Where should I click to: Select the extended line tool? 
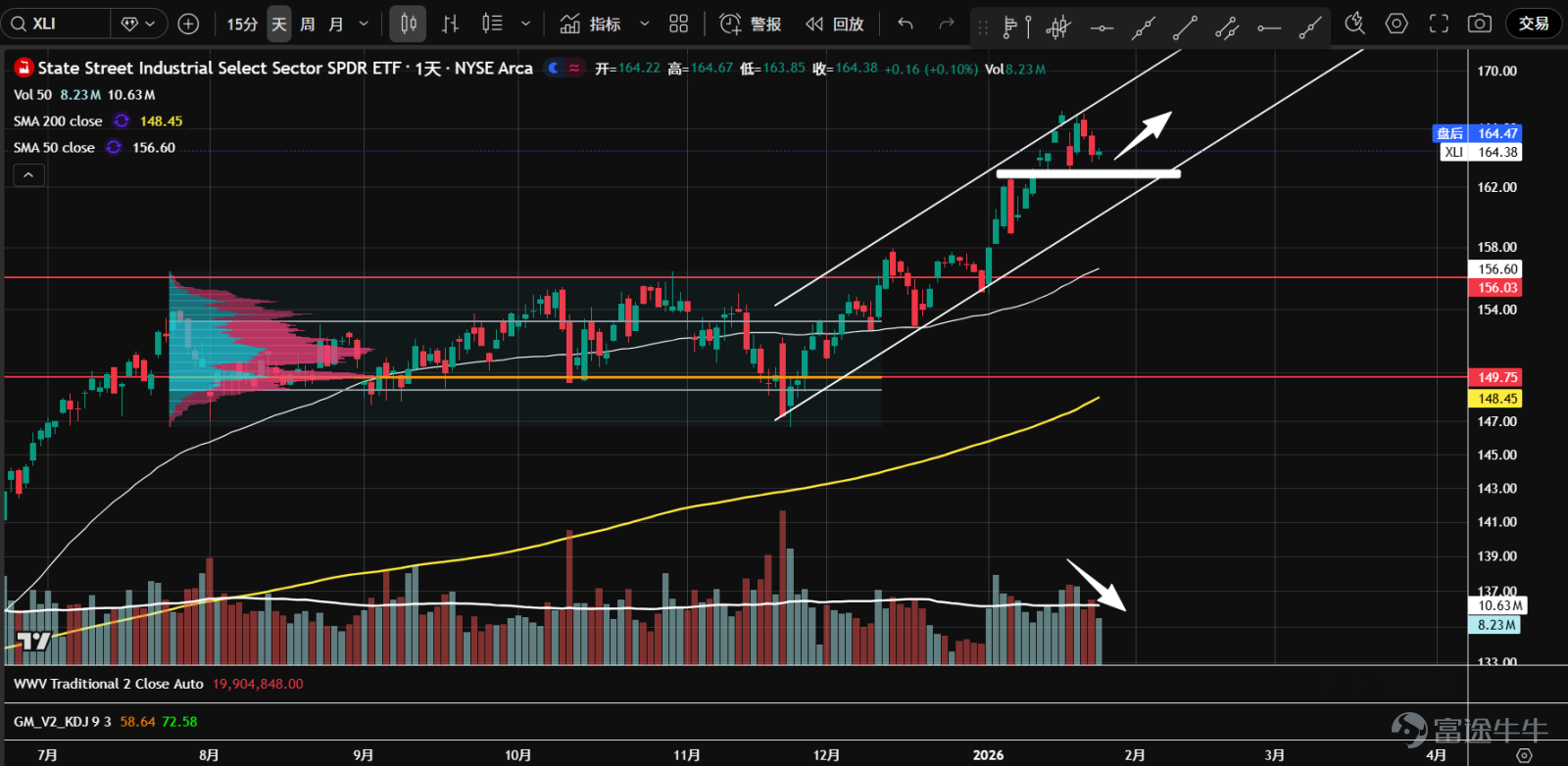[x=1144, y=27]
